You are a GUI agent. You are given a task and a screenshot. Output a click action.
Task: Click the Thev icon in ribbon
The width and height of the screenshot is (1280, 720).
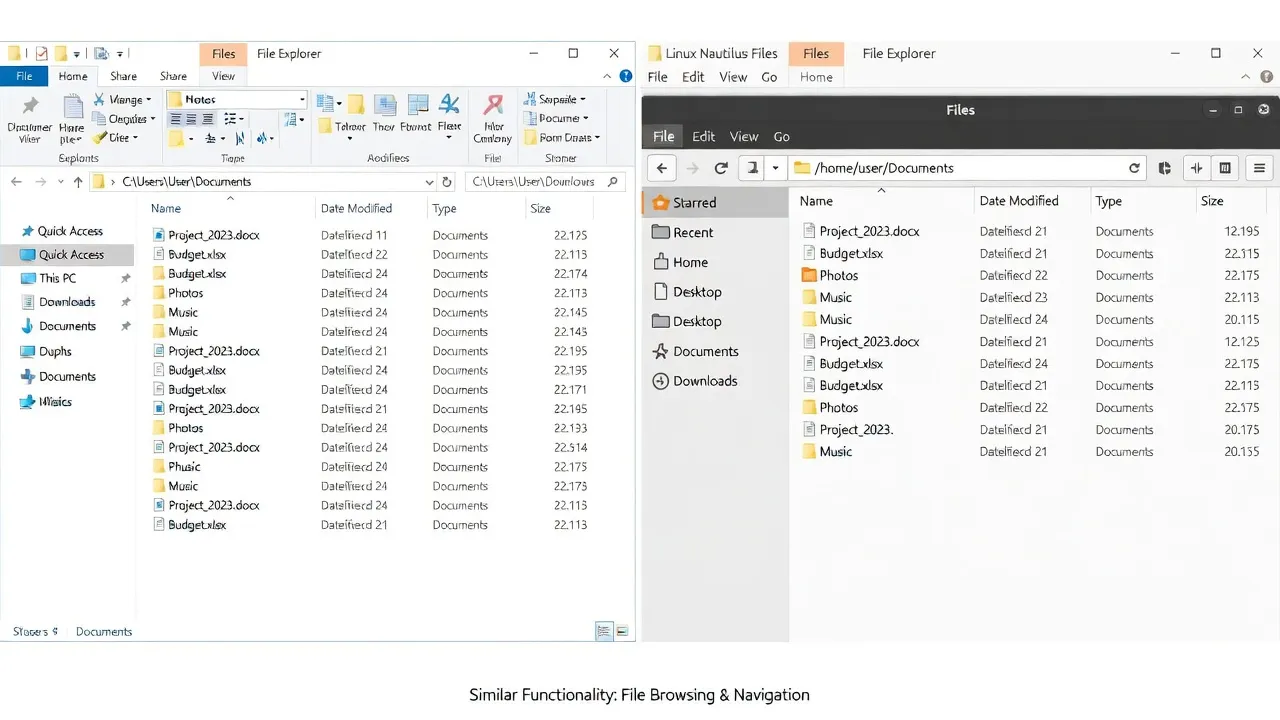pyautogui.click(x=384, y=105)
